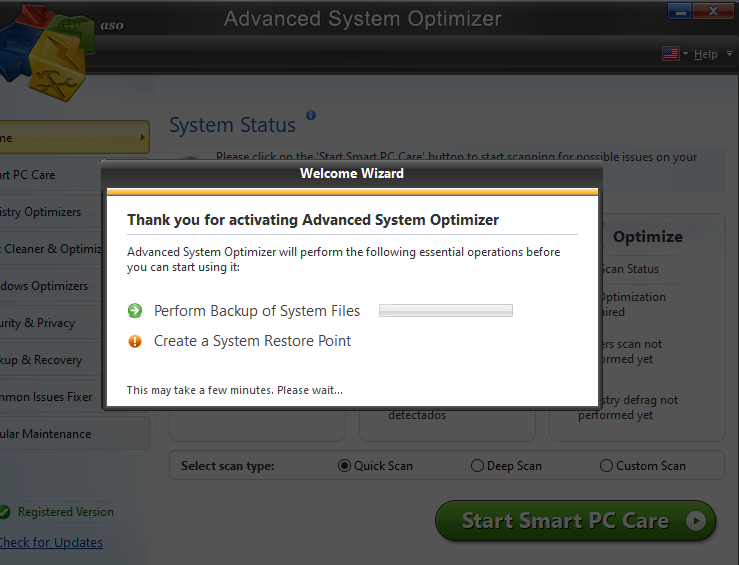Select Quick Scan radio button

345,466
